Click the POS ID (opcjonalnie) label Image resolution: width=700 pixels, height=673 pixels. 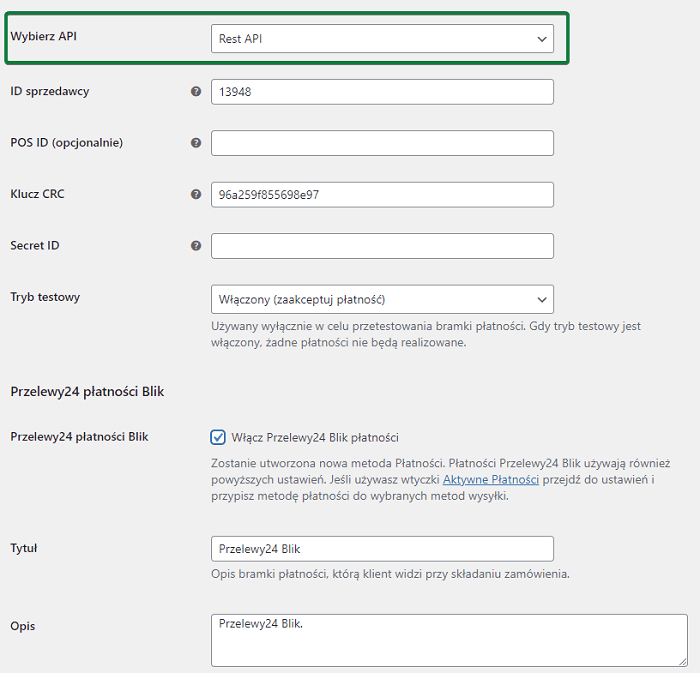click(x=67, y=143)
